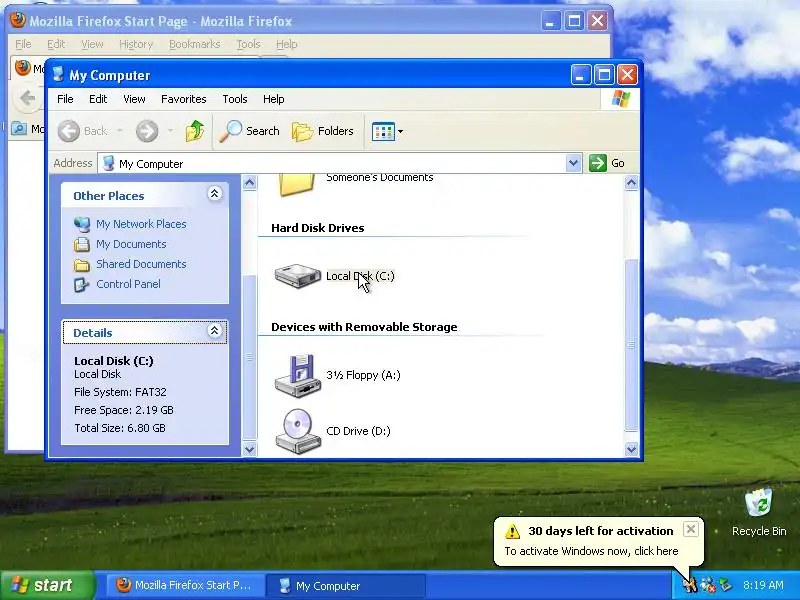Viewport: 800px width, 600px height.
Task: Open the Firefox window's Tools menu
Action: click(248, 44)
